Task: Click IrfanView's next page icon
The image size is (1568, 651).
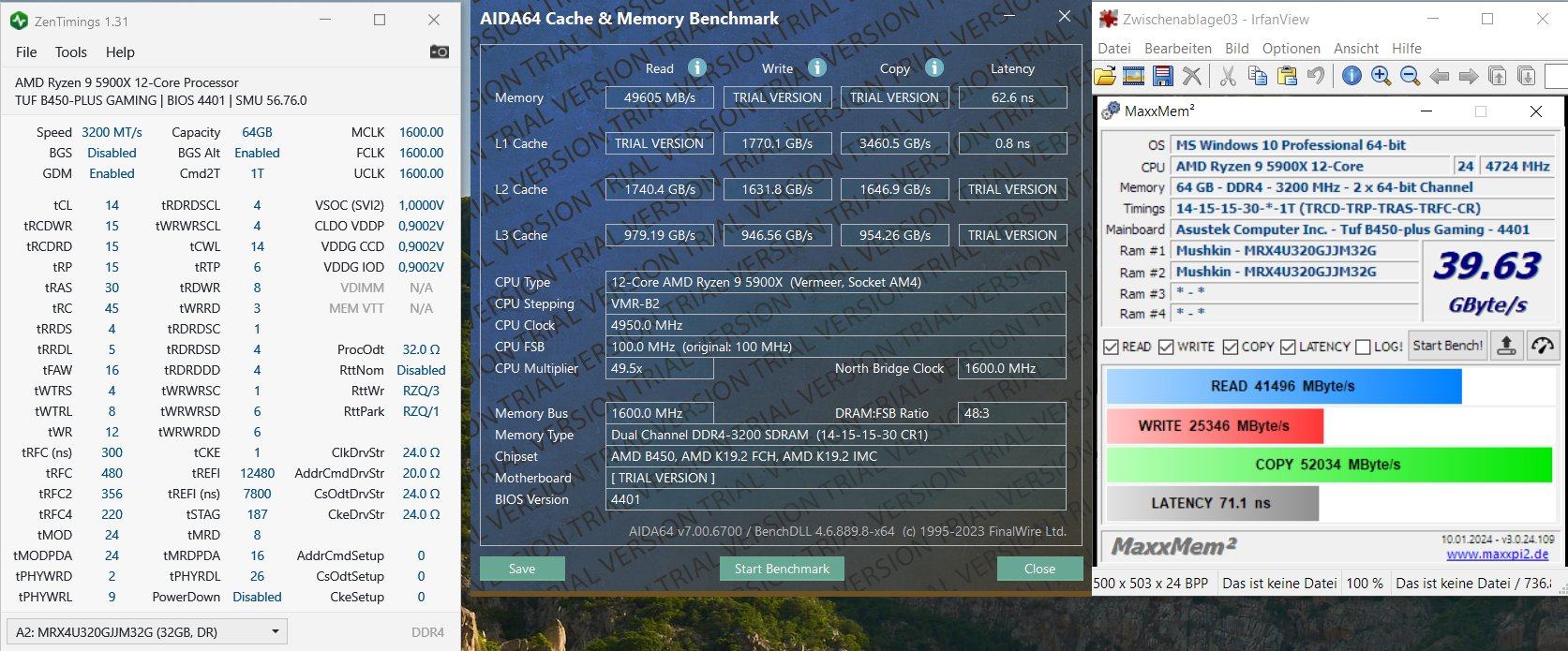Action: [1527, 76]
